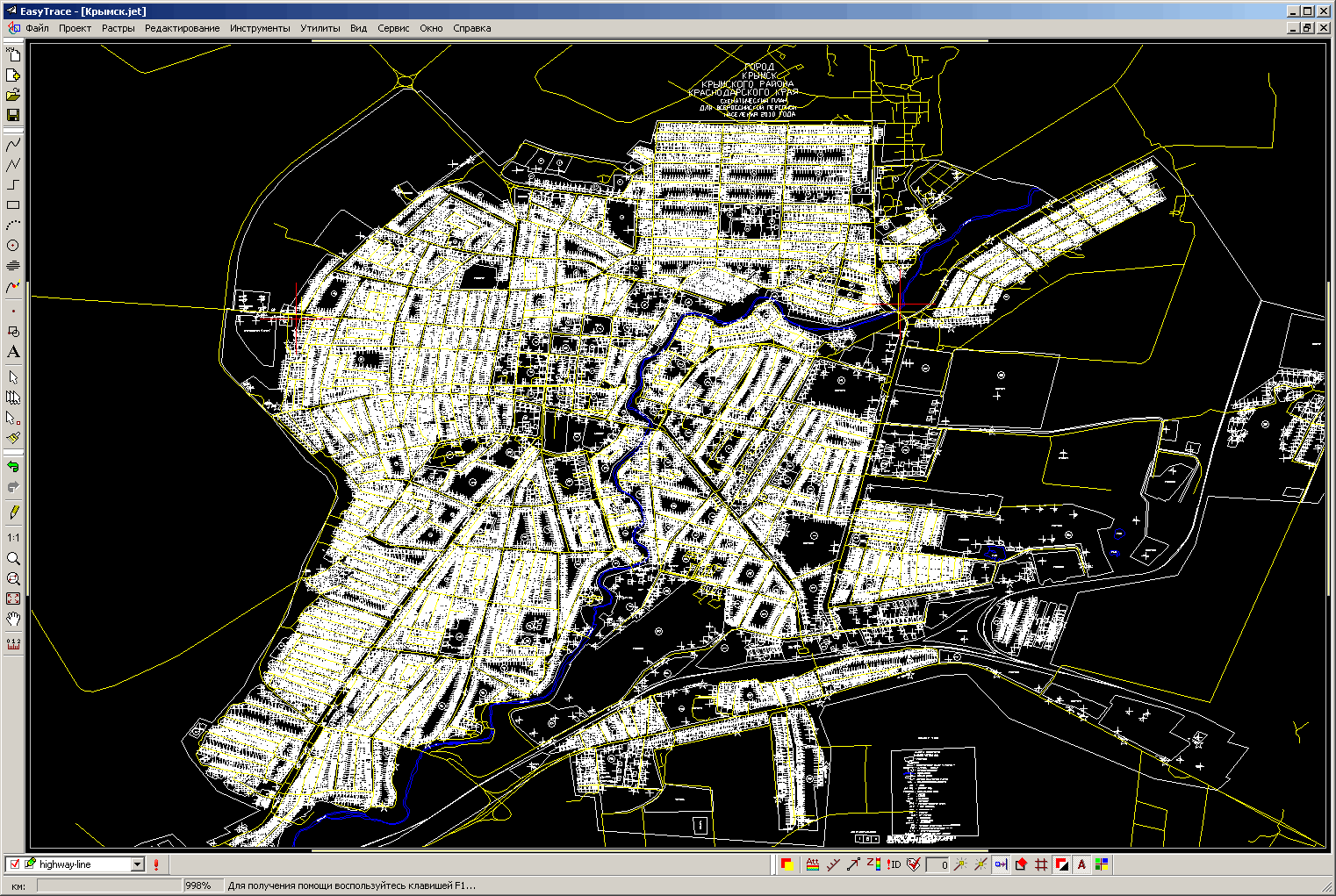Activate the text 'A' tool

[x=13, y=352]
